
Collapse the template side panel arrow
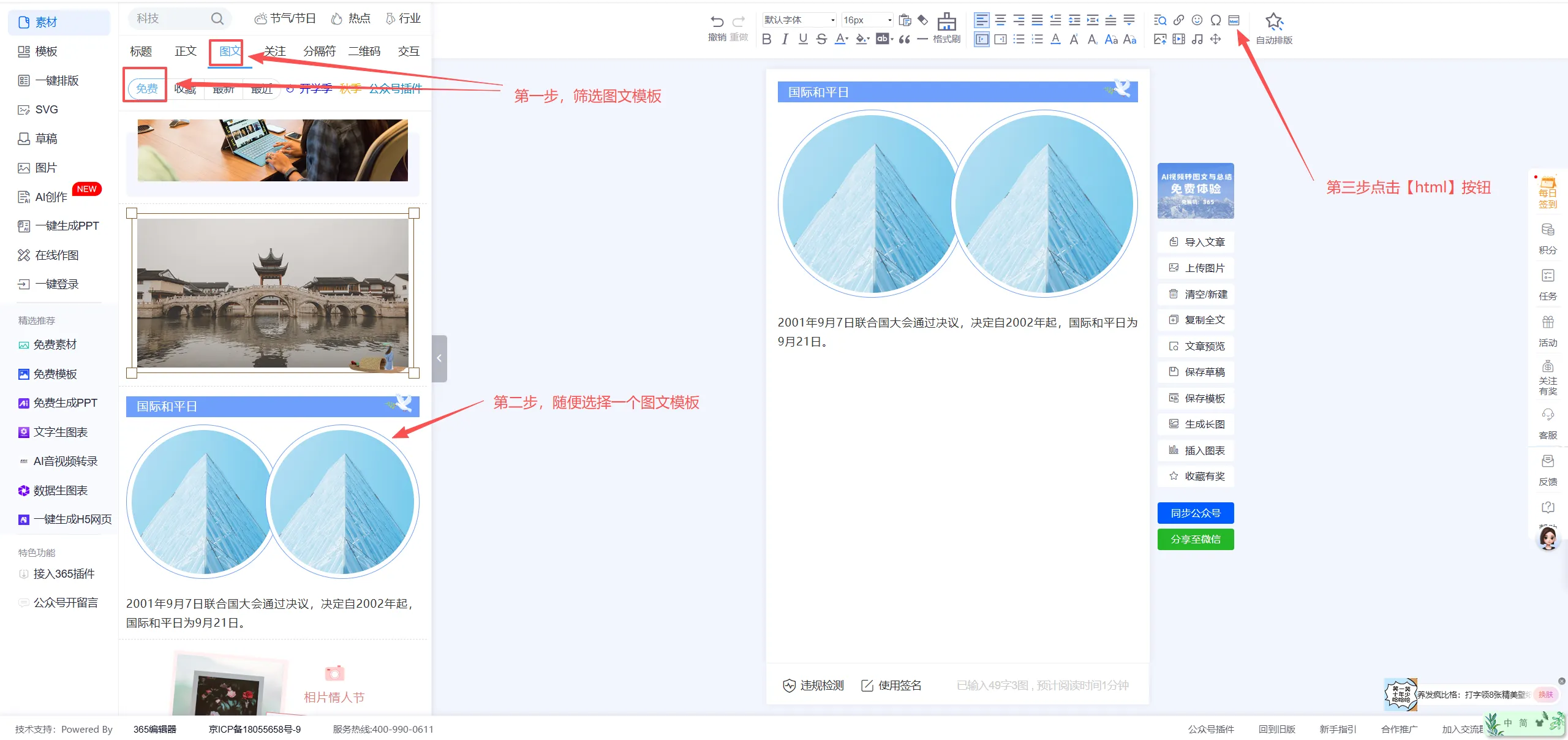[439, 358]
